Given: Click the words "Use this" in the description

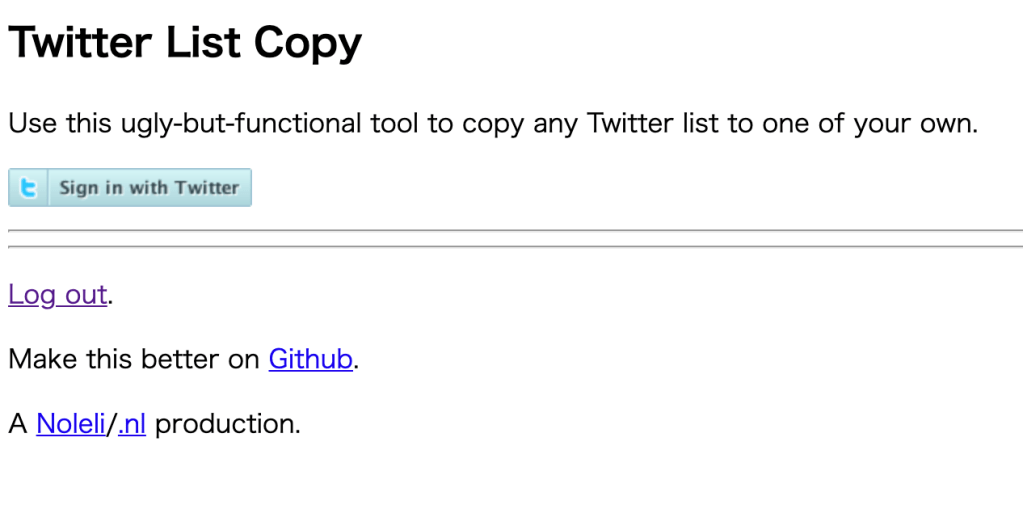Looking at the screenshot, I should click(x=58, y=124).
